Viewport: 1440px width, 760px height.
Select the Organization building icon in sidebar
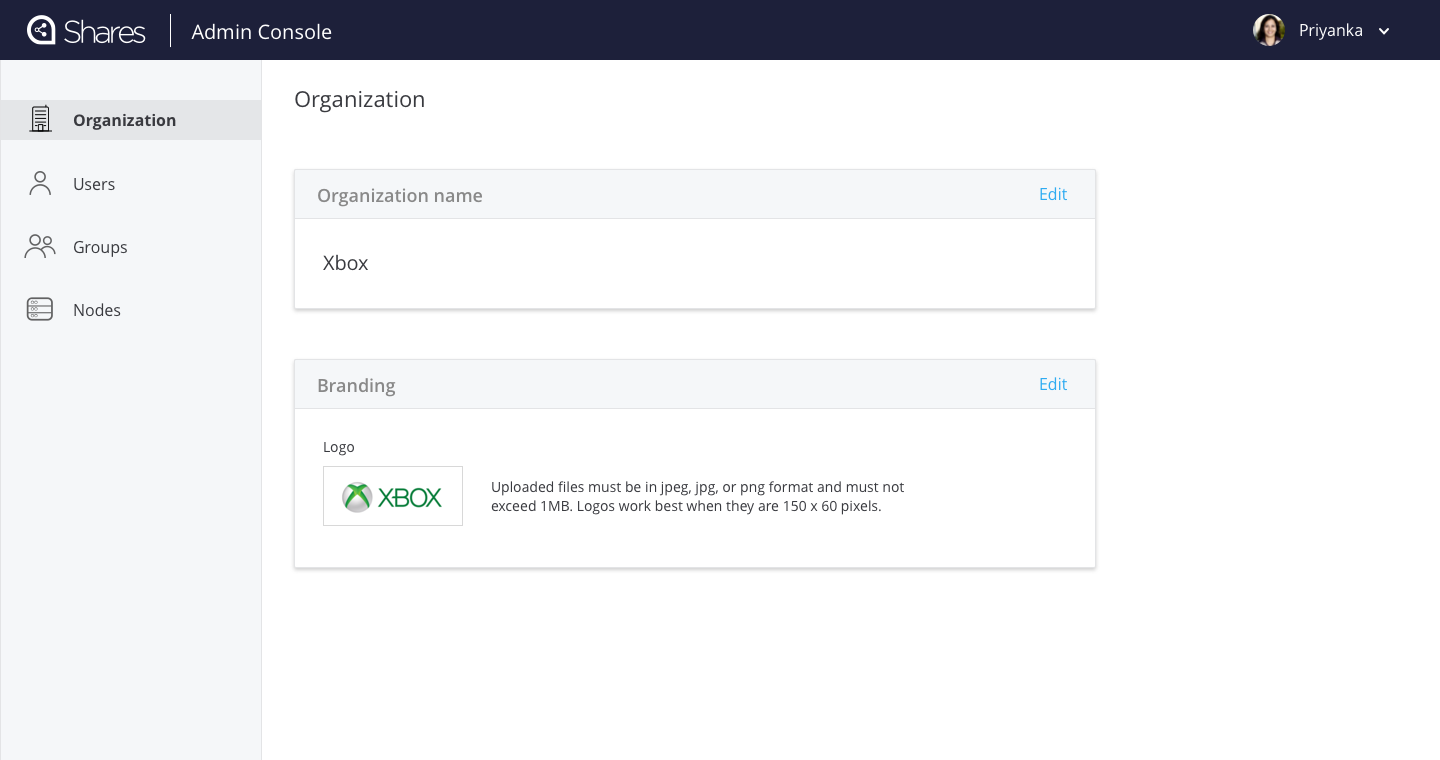coord(40,119)
